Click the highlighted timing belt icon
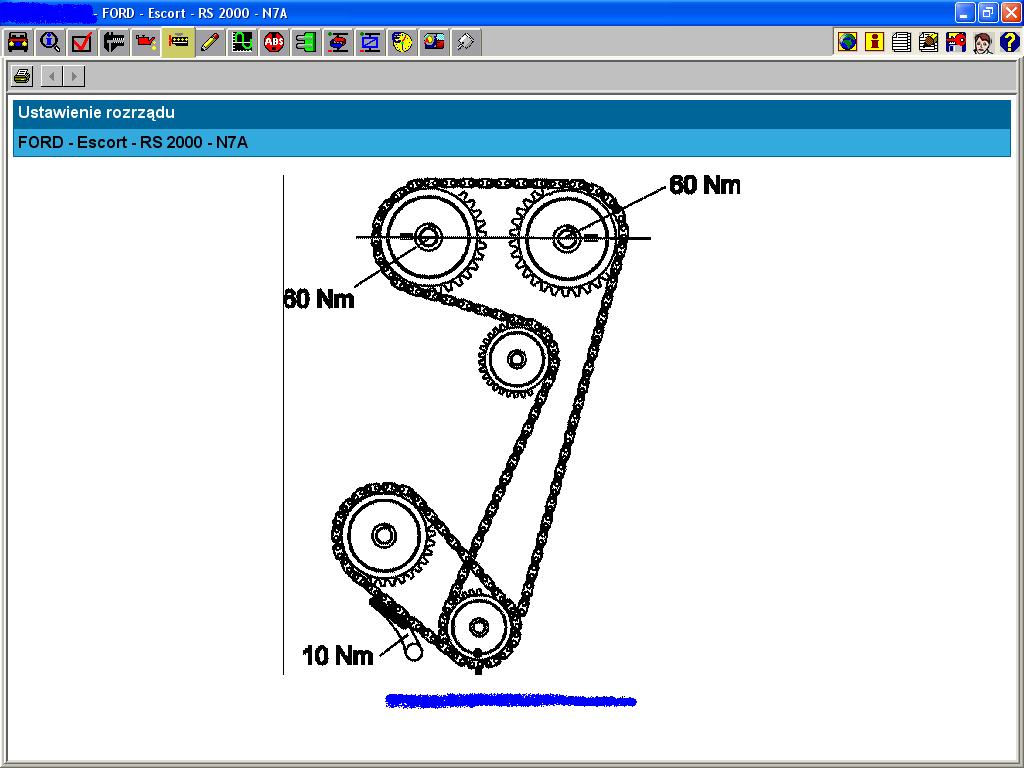Image resolution: width=1024 pixels, height=768 pixels. (x=178, y=42)
